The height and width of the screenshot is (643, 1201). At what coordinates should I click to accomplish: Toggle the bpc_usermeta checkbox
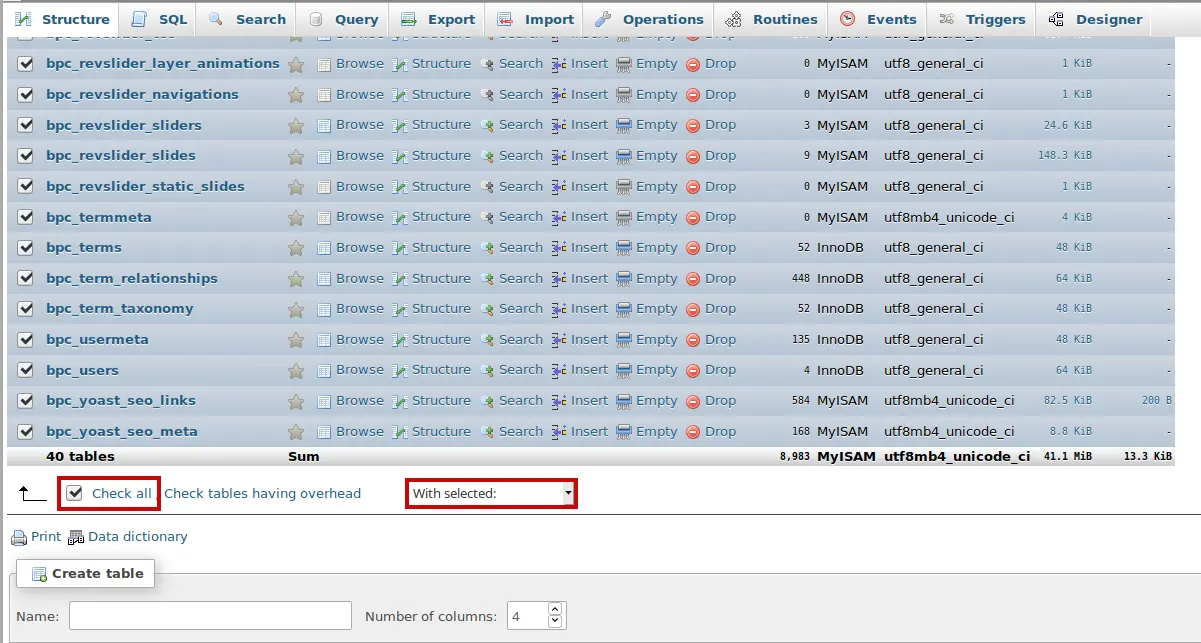(x=26, y=340)
